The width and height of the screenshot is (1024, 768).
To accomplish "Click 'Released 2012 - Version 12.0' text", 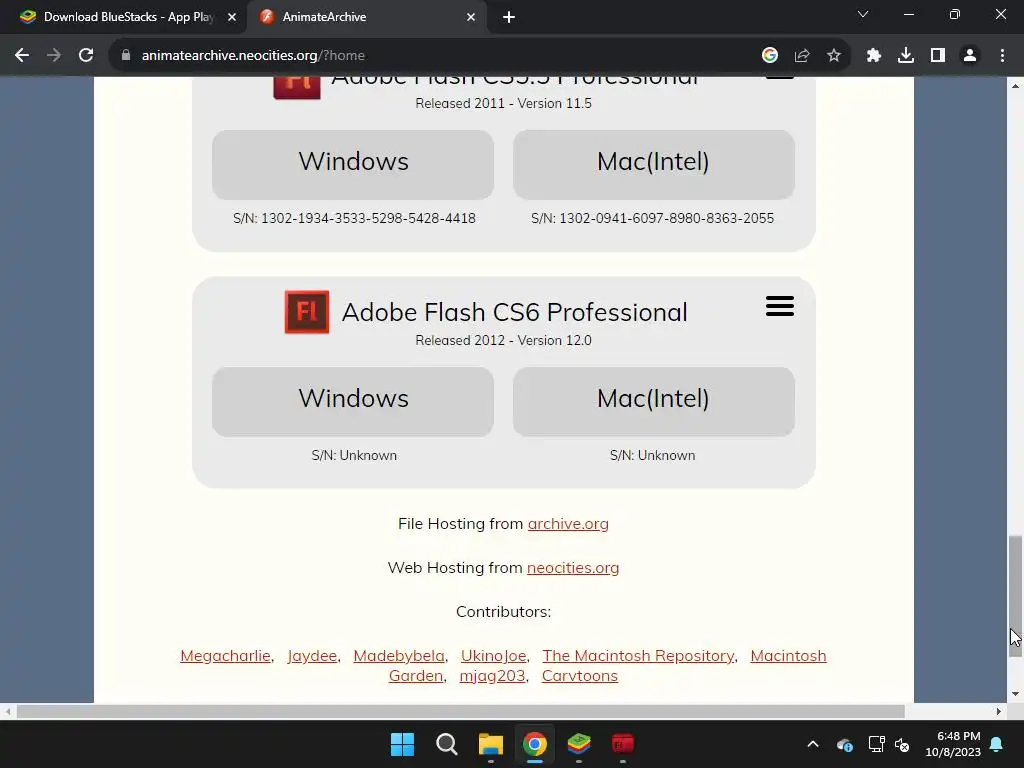I will click(504, 340).
